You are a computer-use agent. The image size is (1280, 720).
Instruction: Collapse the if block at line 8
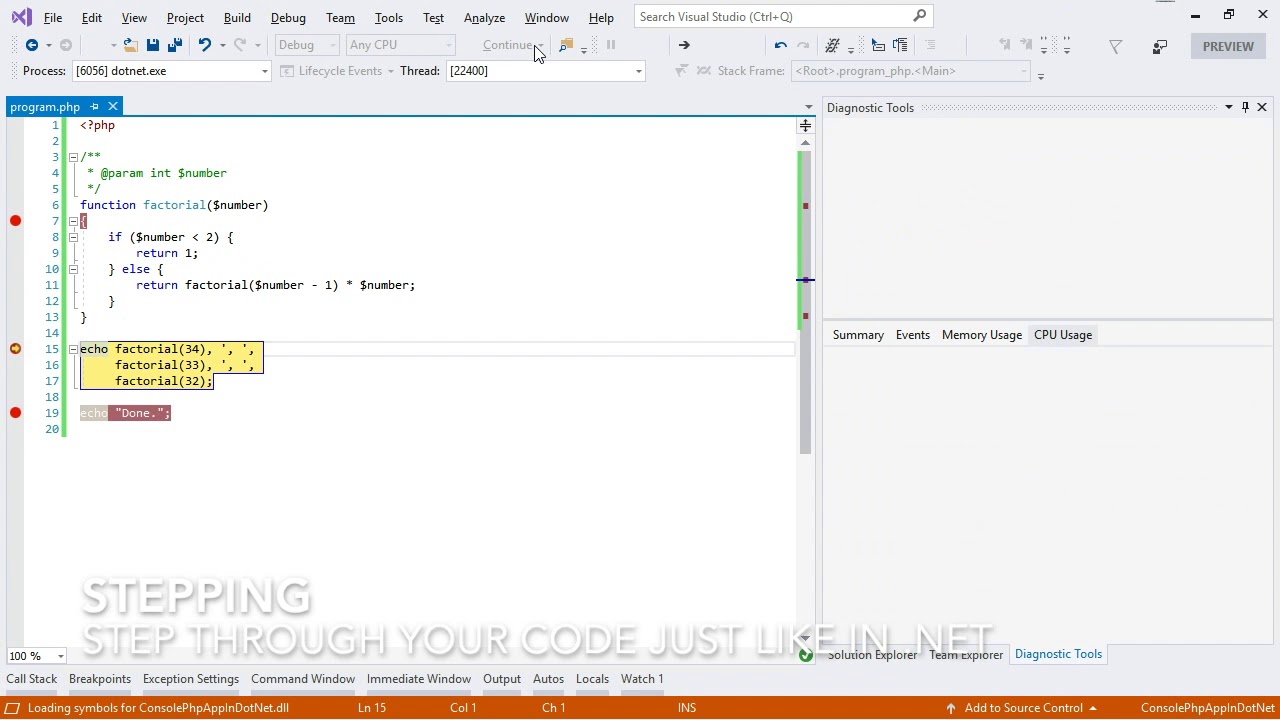click(x=73, y=237)
